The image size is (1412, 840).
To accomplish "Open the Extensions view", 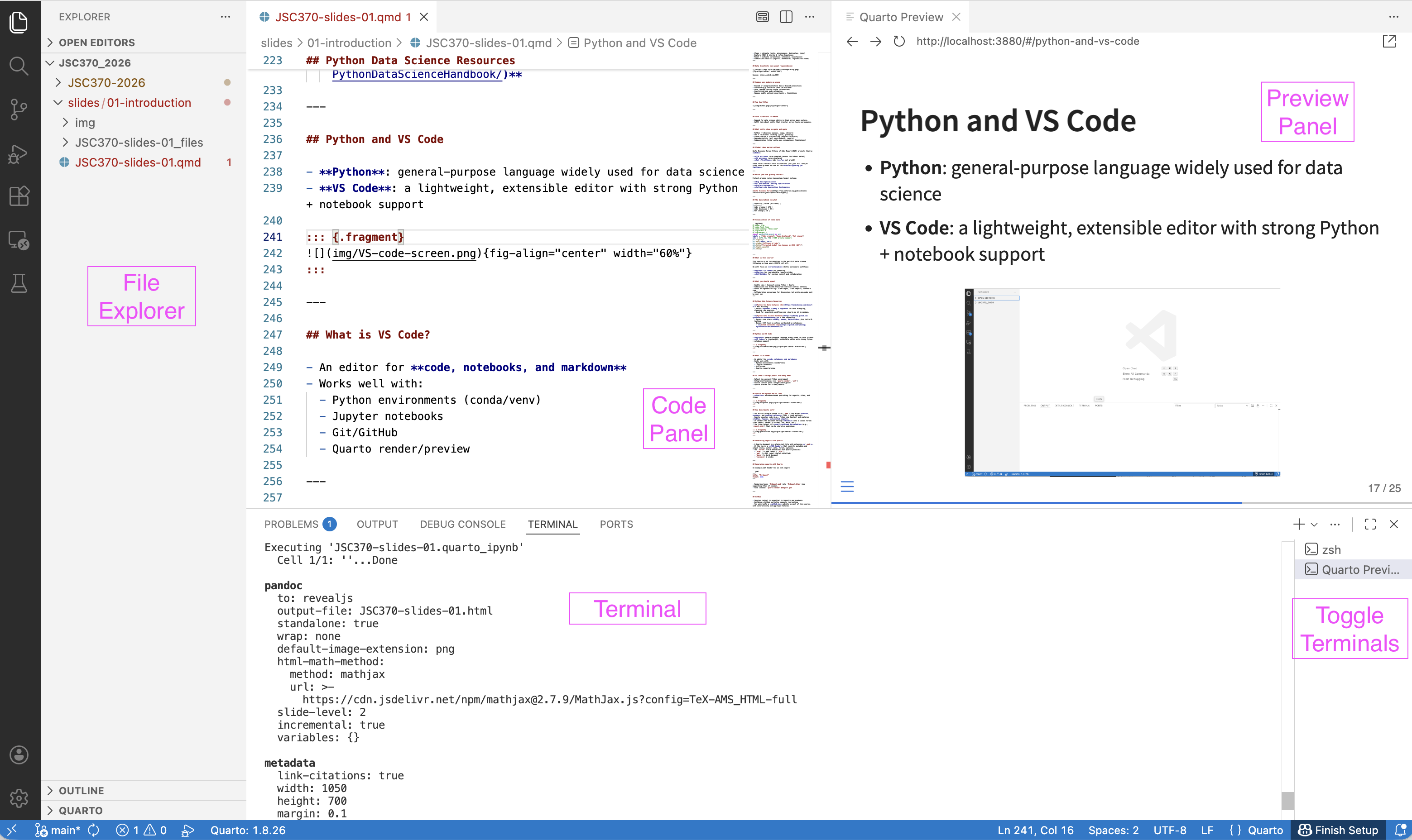I will pos(19,196).
